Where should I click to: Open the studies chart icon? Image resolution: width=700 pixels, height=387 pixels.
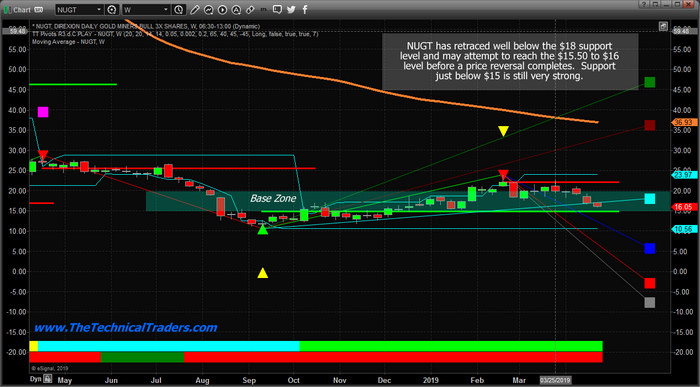(x=208, y=10)
